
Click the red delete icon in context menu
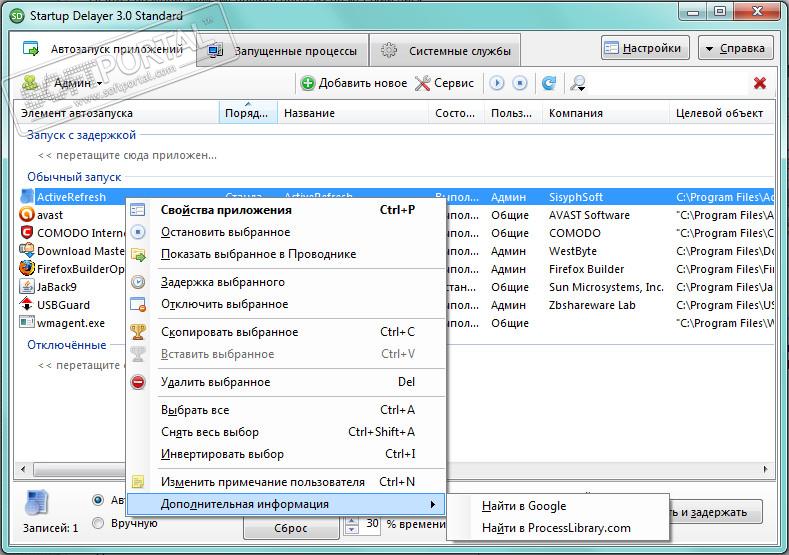(138, 382)
